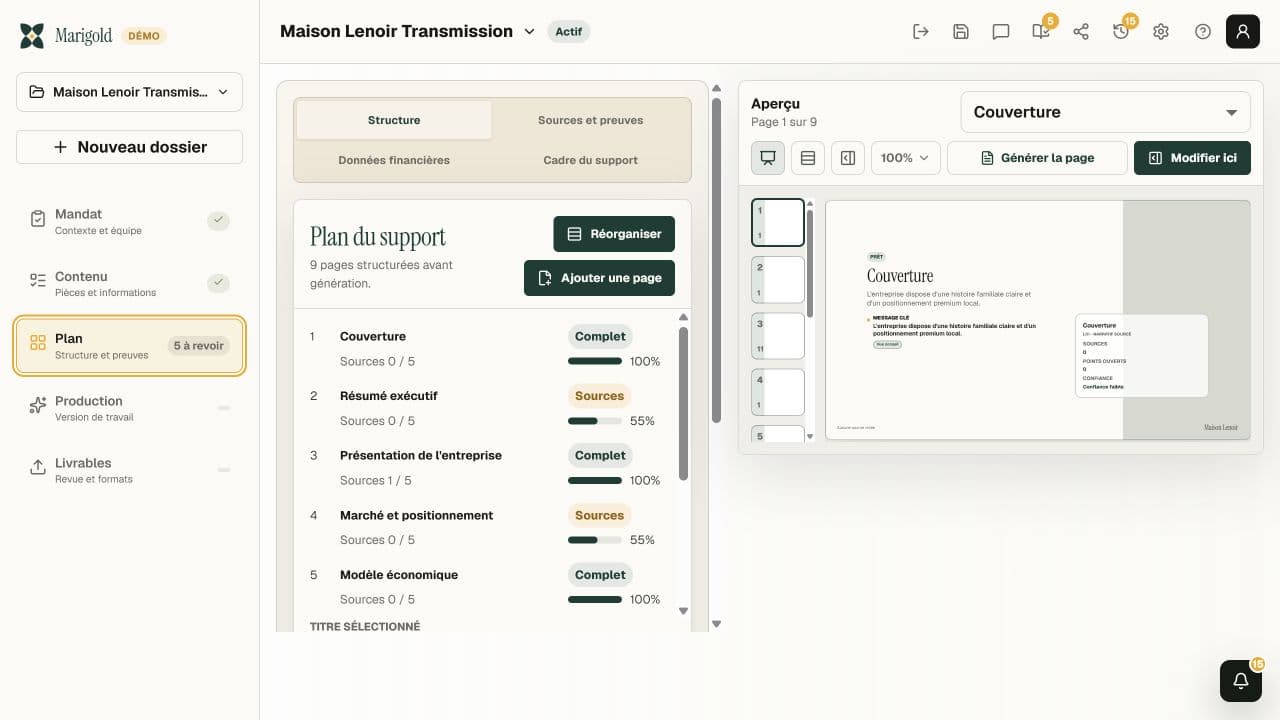Open Livrables in the sidebar
The height and width of the screenshot is (720, 1280).
click(x=129, y=470)
